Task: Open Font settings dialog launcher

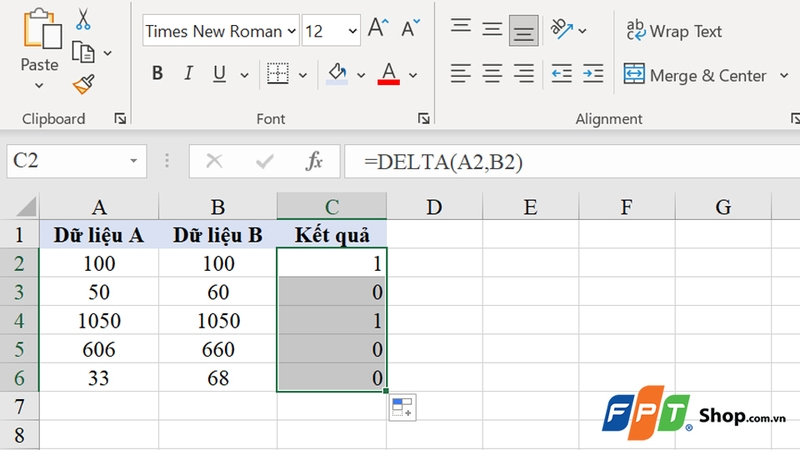Action: click(x=423, y=118)
